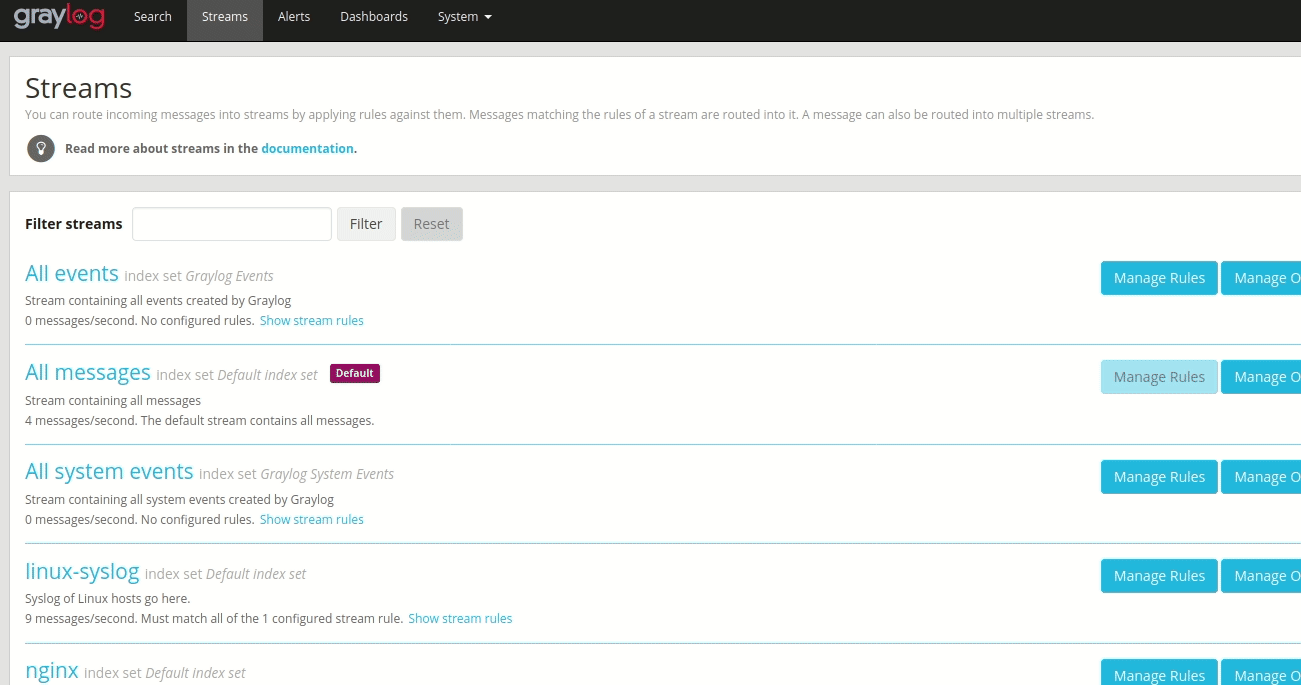Click the Filter button
1301x685 pixels.
point(366,224)
